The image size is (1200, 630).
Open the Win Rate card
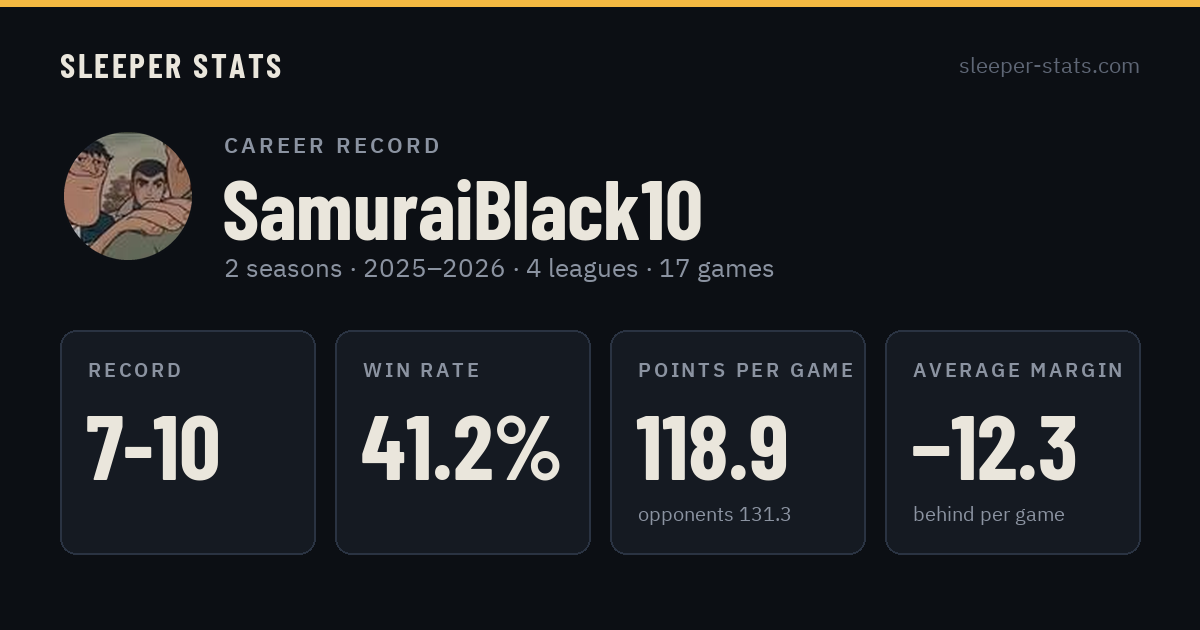tap(463, 442)
